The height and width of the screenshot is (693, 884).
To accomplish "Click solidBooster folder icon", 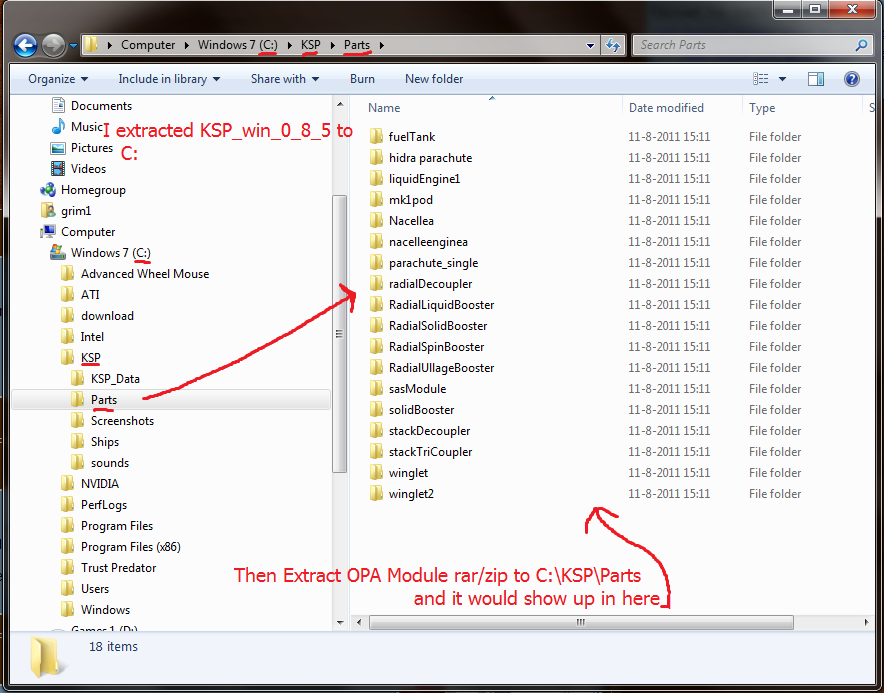I will tap(377, 410).
